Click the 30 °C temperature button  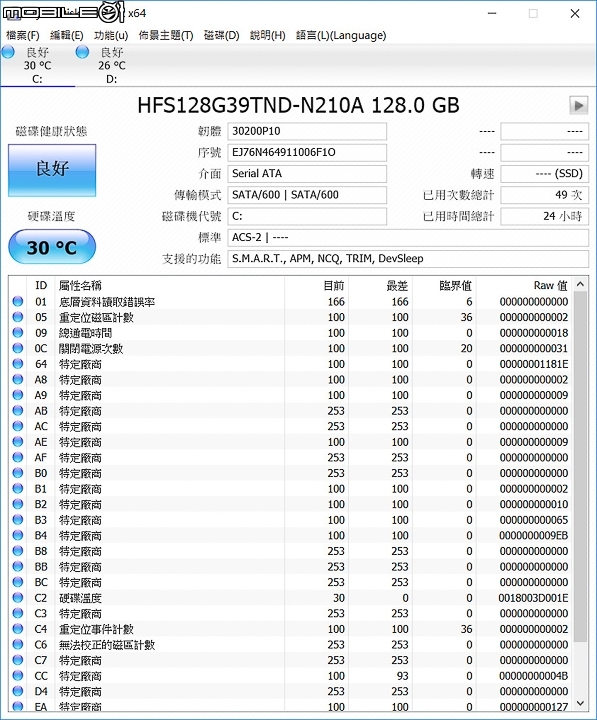(x=52, y=247)
